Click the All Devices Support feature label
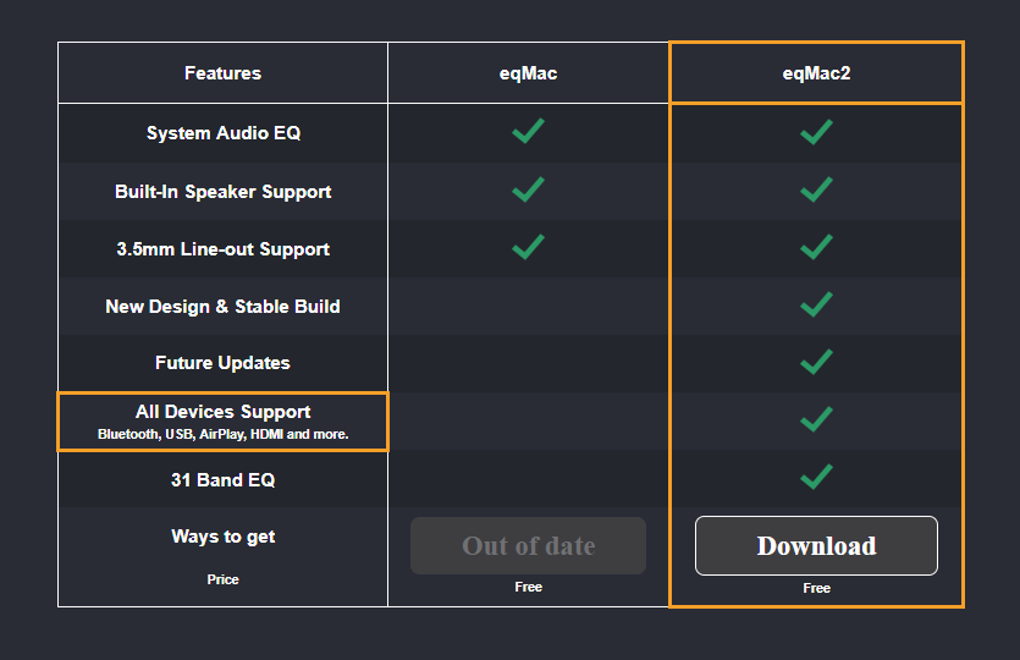This screenshot has width=1020, height=660. point(223,412)
